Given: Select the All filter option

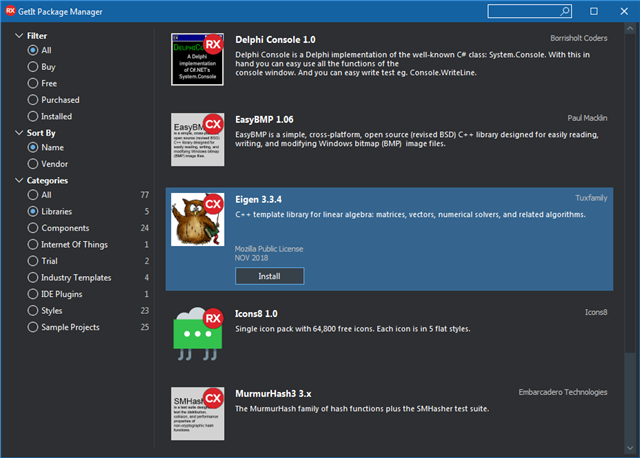Looking at the screenshot, I should 40,50.
